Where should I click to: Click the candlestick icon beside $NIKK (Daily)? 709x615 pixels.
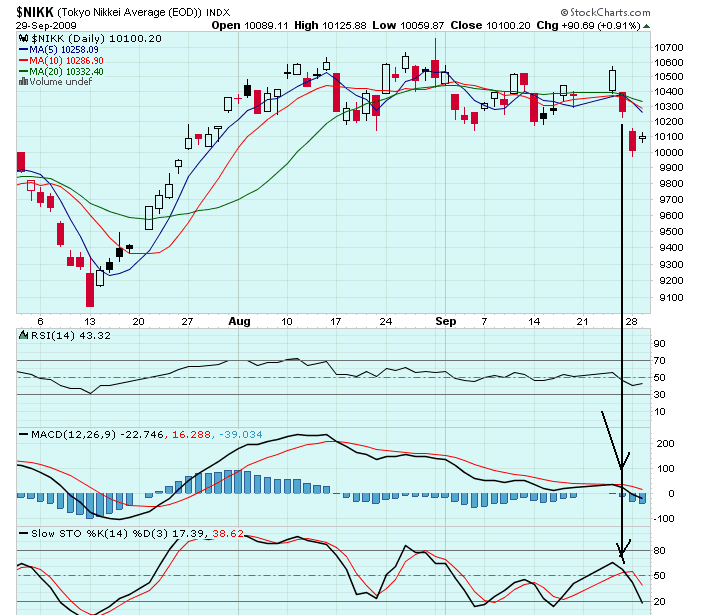[x=24, y=39]
